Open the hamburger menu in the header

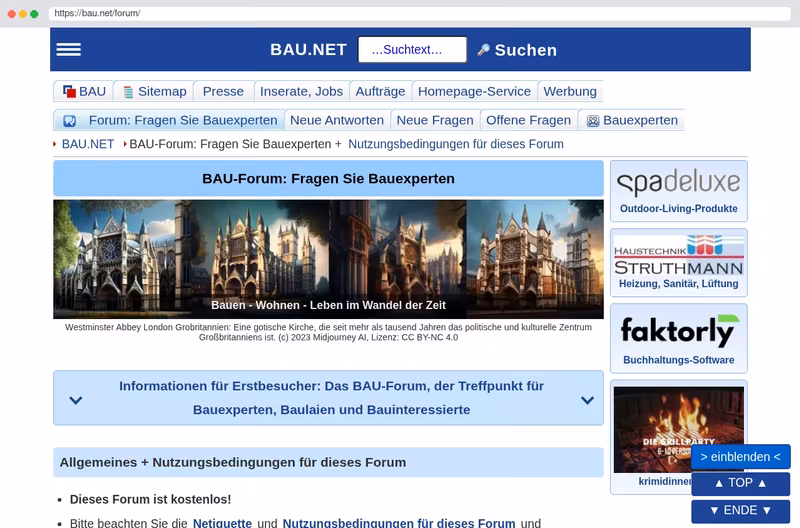pyautogui.click(x=68, y=49)
